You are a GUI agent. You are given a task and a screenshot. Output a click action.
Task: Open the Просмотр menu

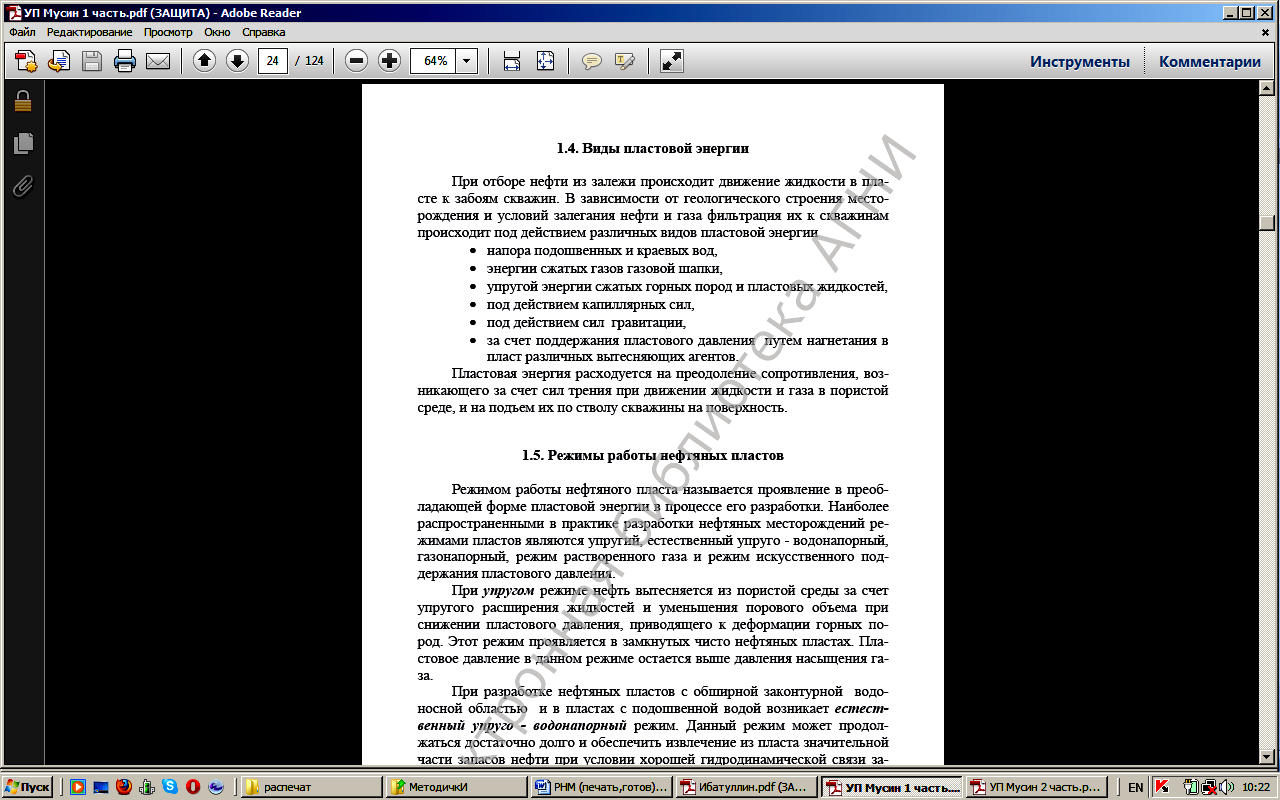pyautogui.click(x=167, y=32)
